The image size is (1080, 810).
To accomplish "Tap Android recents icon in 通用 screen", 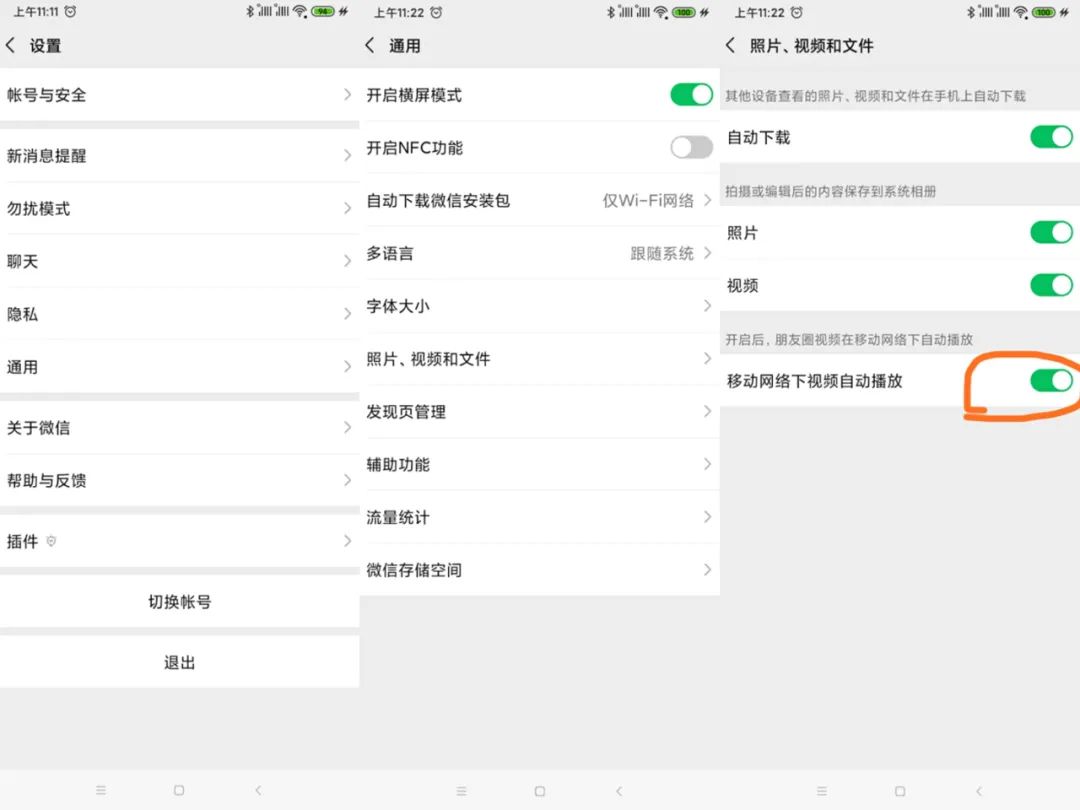I will tap(461, 791).
